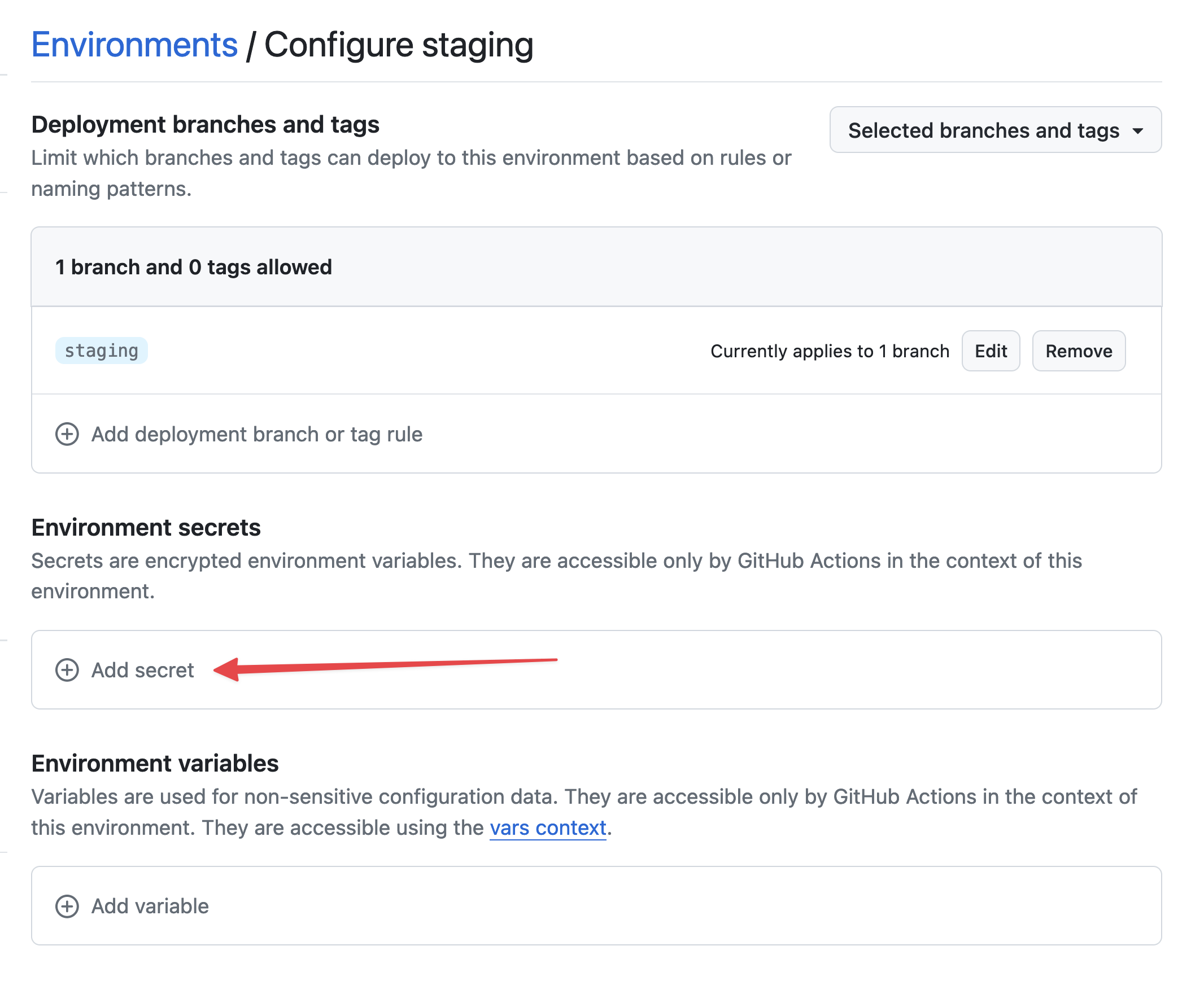
Task: Click the circled plus in Environment secrets box
Action: [67, 670]
